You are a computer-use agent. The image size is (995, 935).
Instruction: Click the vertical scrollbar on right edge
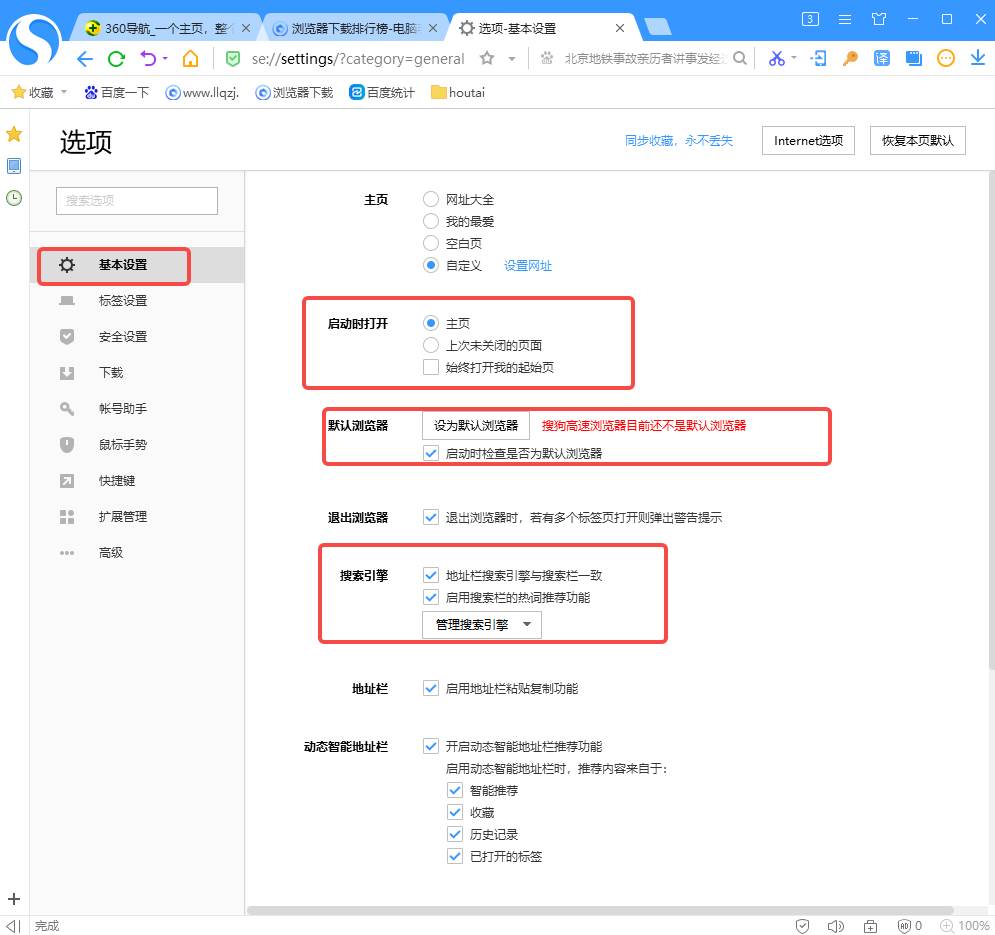[x=991, y=419]
